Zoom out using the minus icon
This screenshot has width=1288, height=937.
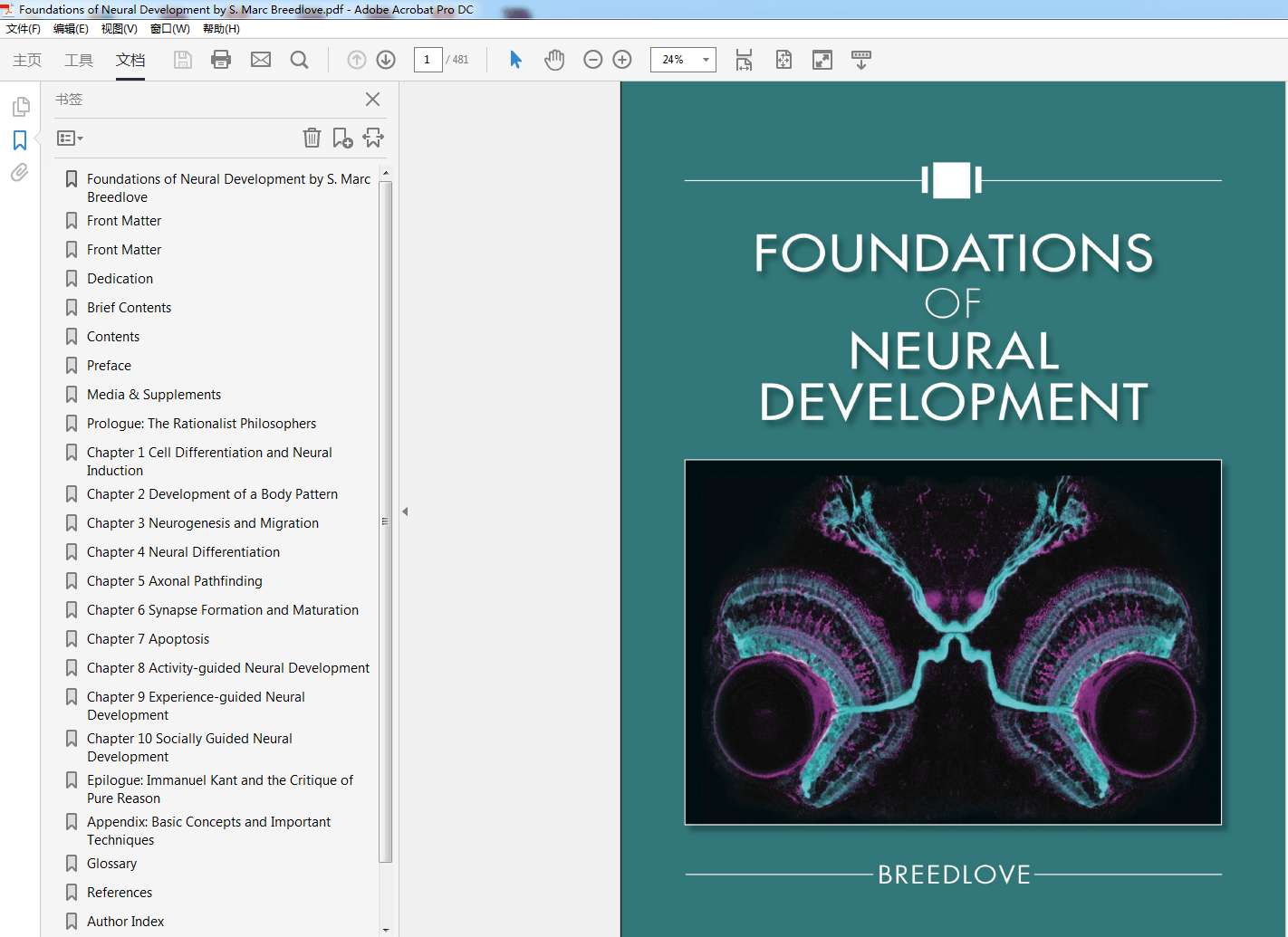592,59
